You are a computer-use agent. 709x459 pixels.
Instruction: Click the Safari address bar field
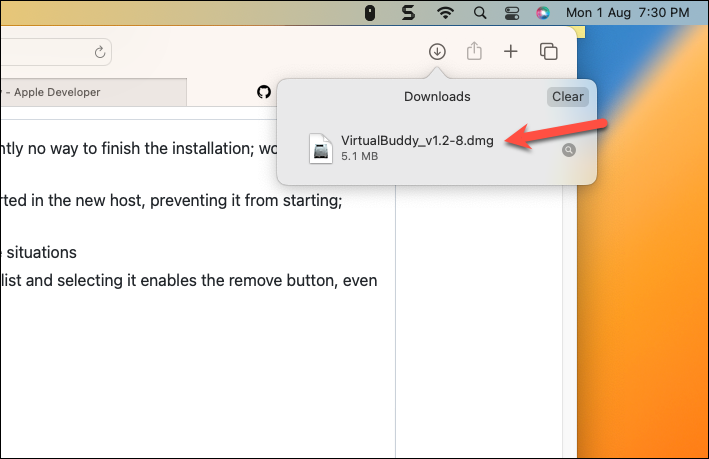pos(55,52)
